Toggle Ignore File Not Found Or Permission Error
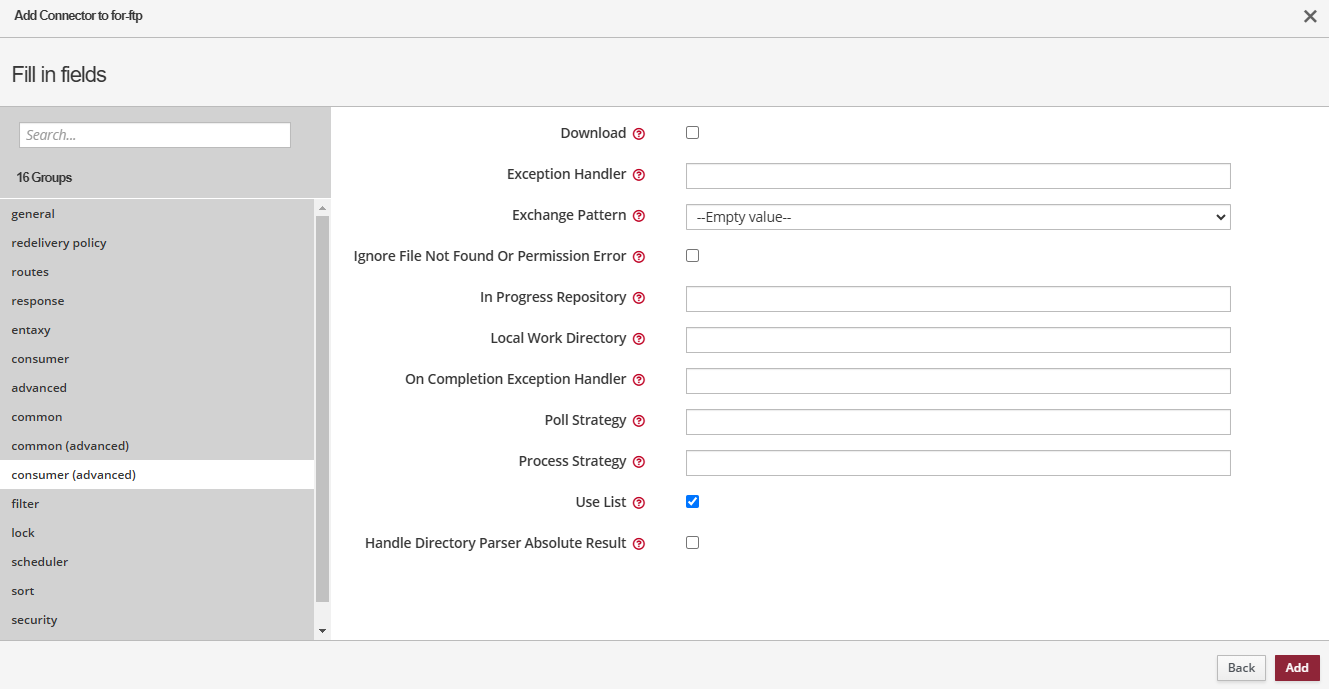1329x689 pixels. pyautogui.click(x=692, y=256)
